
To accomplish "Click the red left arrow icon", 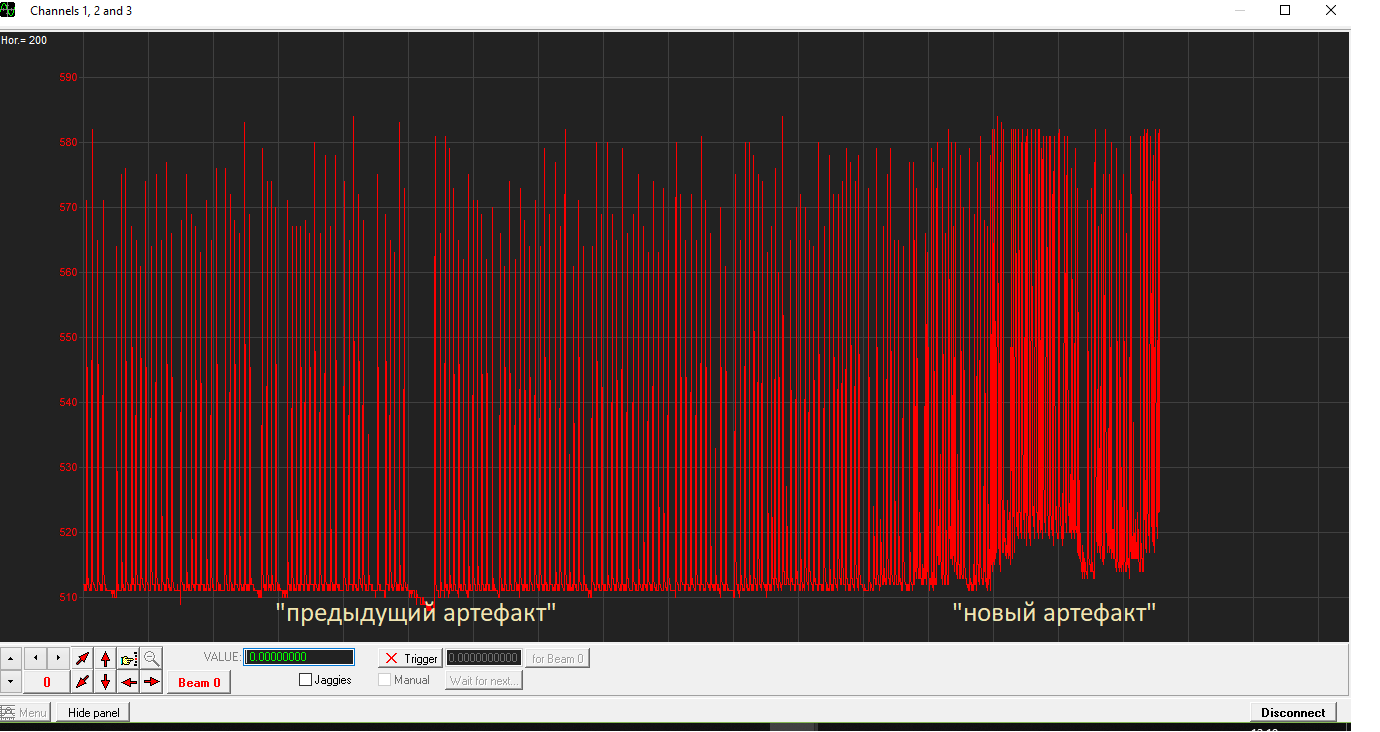I will (x=128, y=682).
